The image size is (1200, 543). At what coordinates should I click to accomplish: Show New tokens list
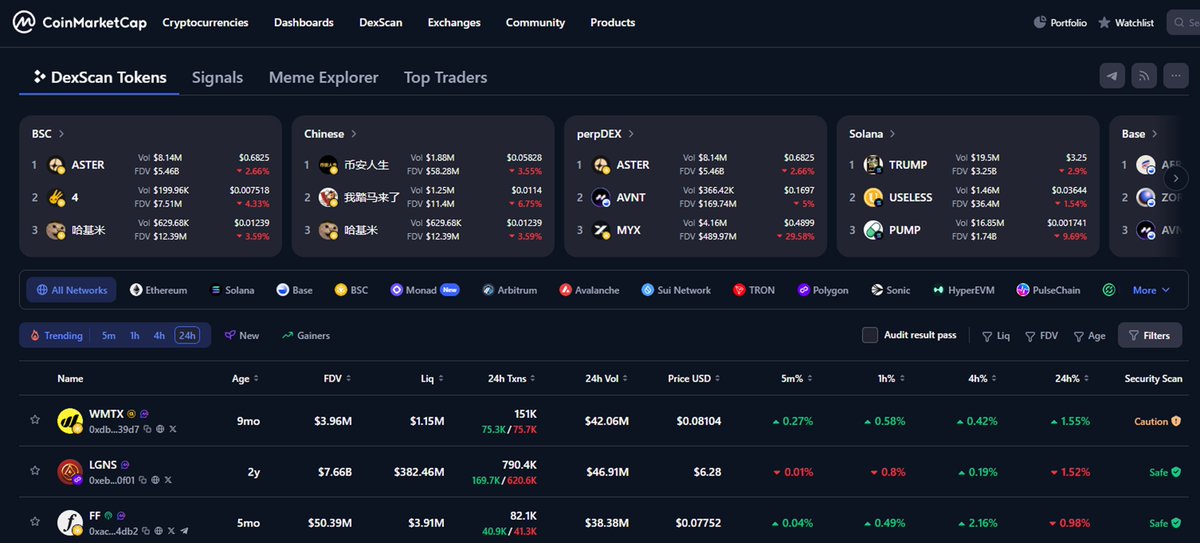(x=241, y=336)
